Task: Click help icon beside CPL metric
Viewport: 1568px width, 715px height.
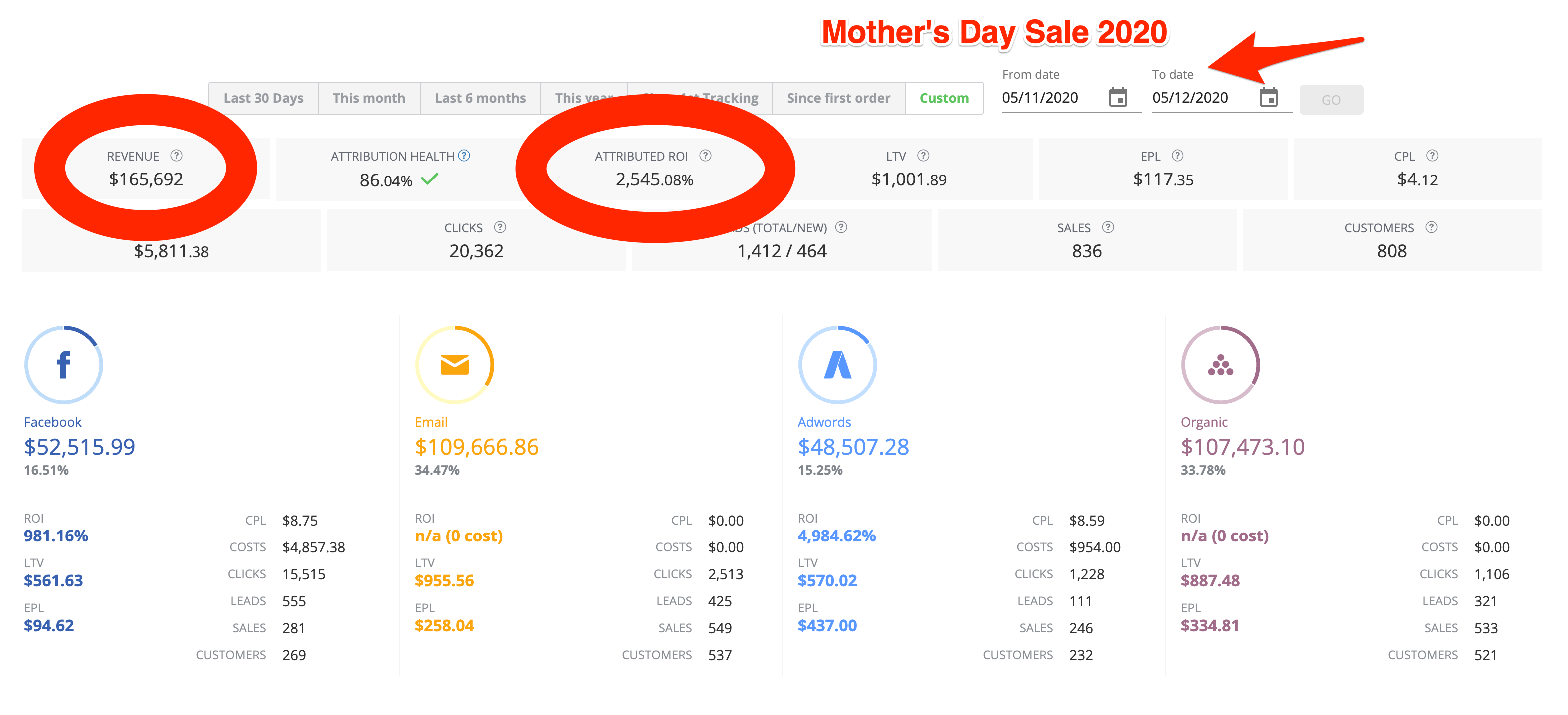Action: pos(1432,156)
